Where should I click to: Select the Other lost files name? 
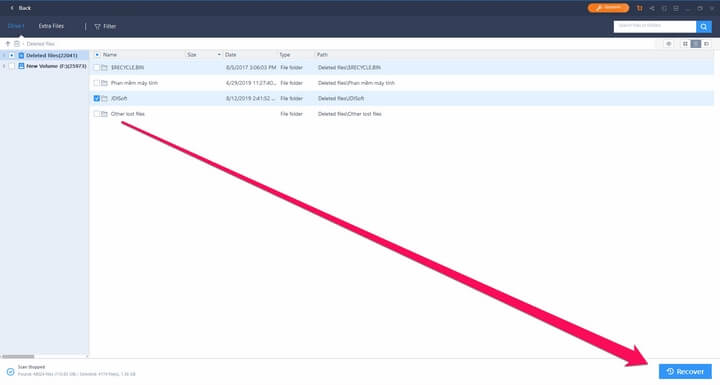tap(128, 114)
